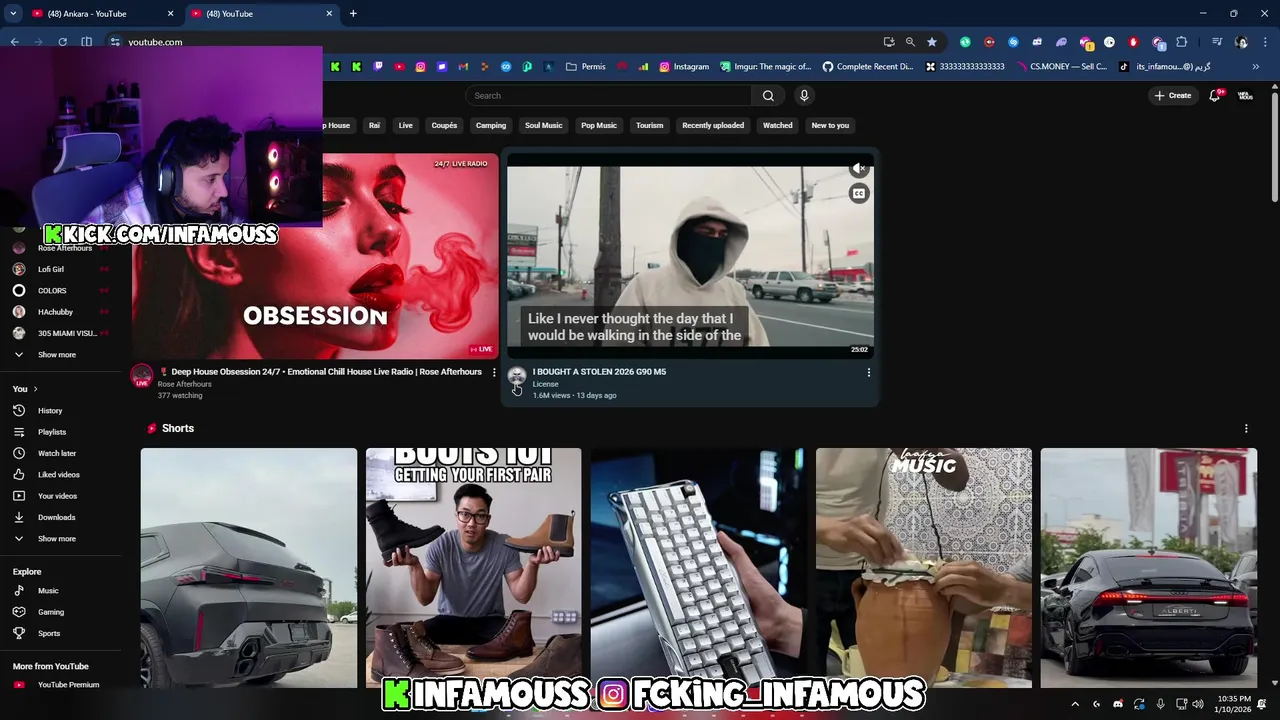Show hidden system tray icons
Viewport: 1280px width, 720px height.
click(x=1075, y=704)
